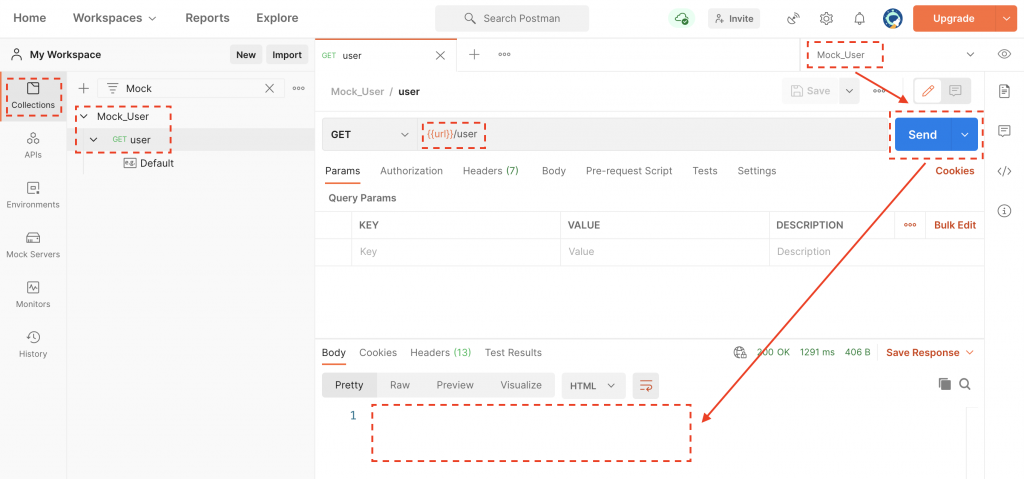This screenshot has height=479, width=1024.
Task: Switch response view to Raw
Action: click(x=400, y=385)
